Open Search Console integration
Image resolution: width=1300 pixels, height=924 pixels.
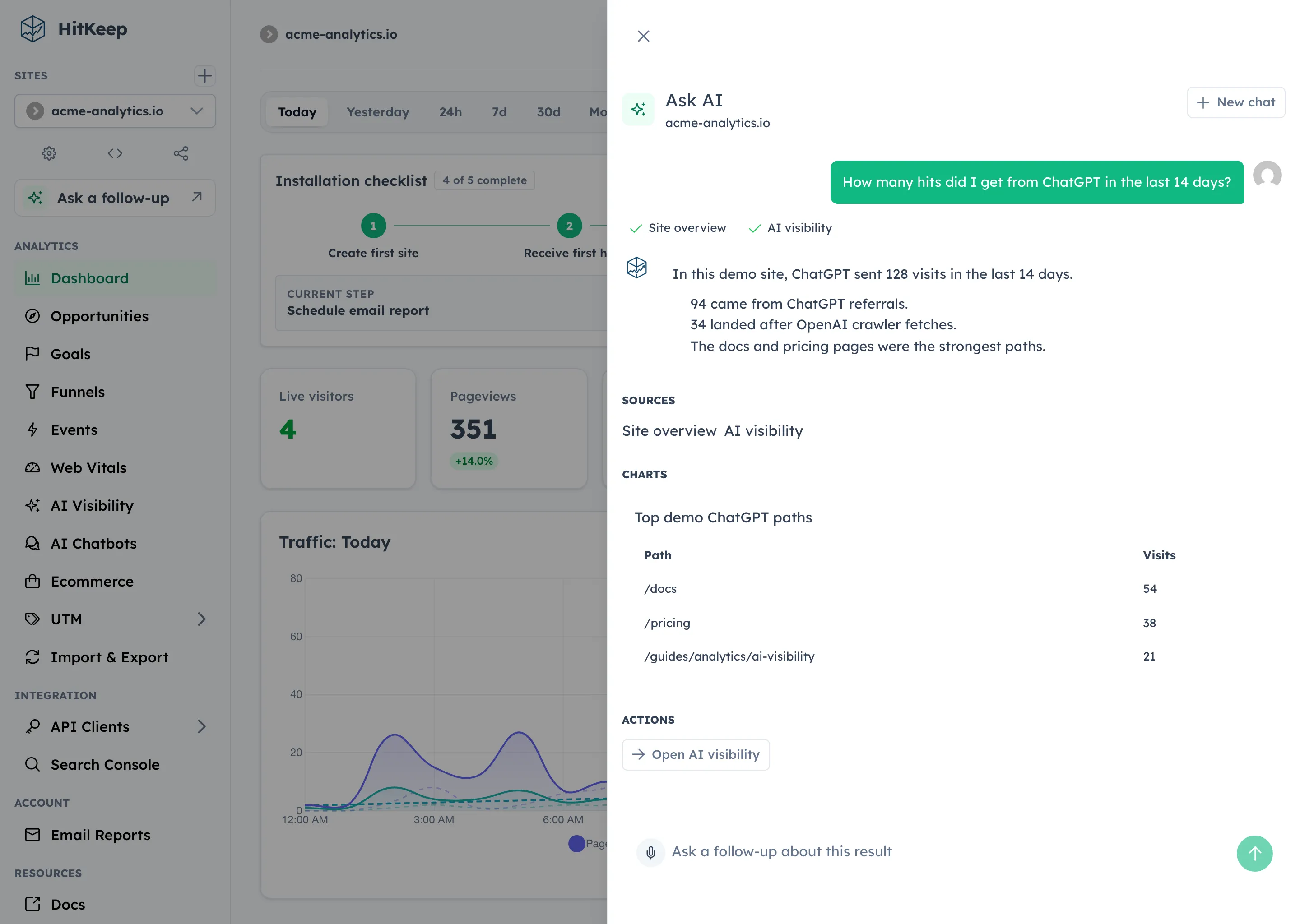pos(115,765)
